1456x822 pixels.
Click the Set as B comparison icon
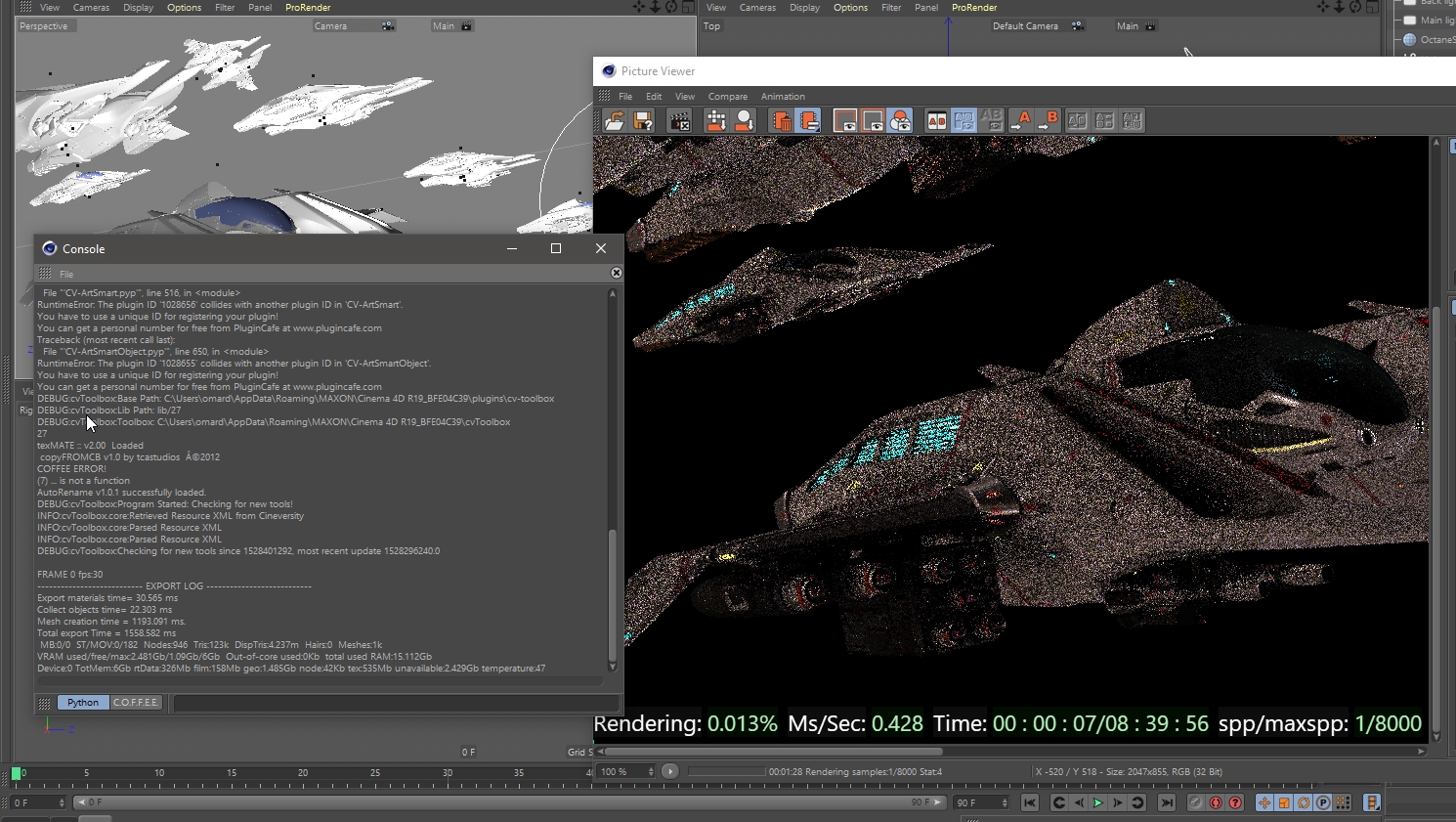(1049, 120)
